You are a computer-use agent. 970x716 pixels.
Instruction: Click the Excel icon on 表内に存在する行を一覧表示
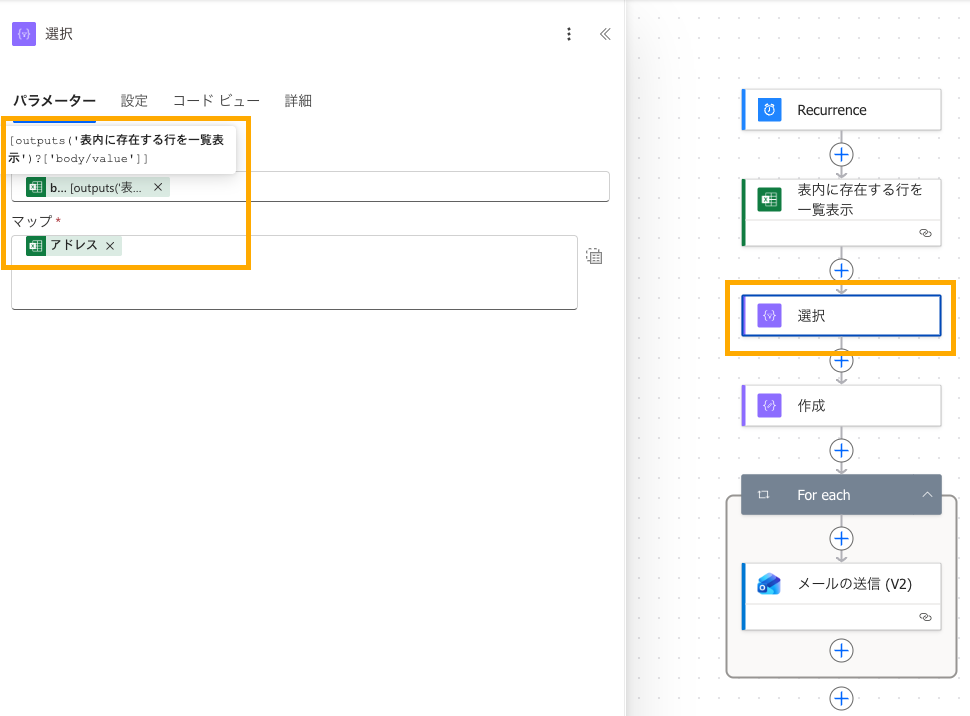[769, 199]
